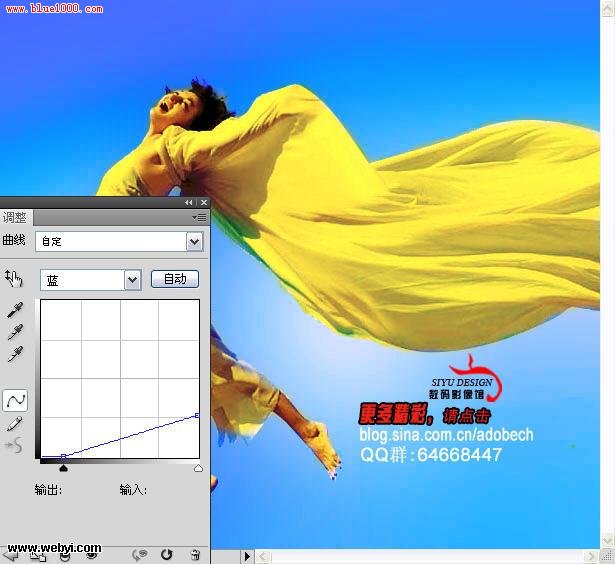Screen dimensions: 615x564
Task: Click the vertical scrollbar down arrow
Action: [x=608, y=541]
